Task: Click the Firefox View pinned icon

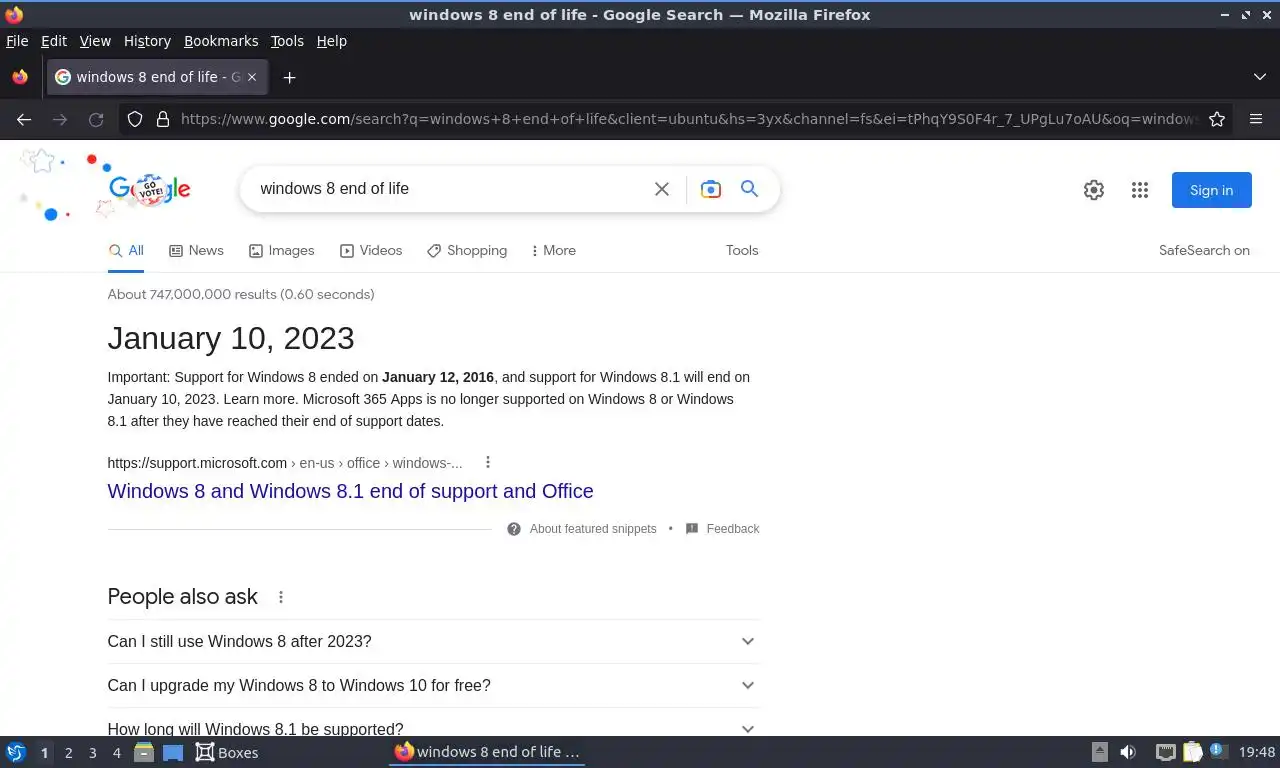Action: (x=20, y=77)
